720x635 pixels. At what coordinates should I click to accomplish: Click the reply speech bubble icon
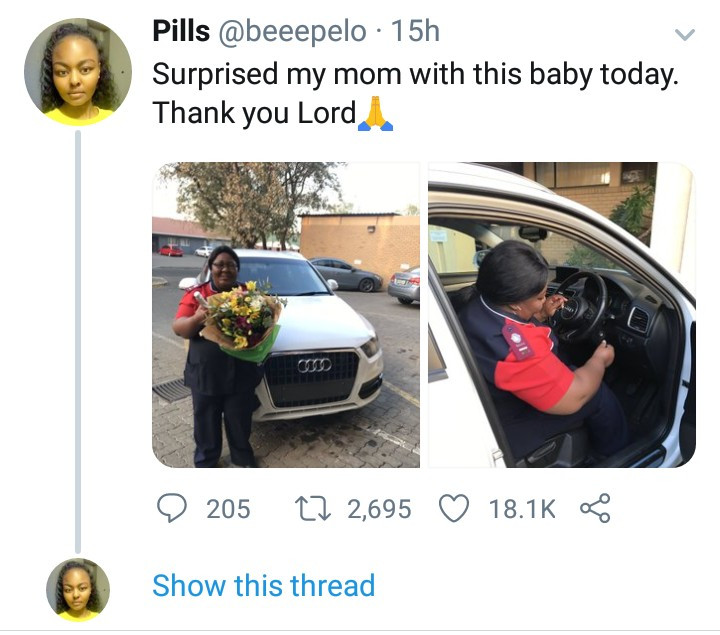click(x=172, y=508)
